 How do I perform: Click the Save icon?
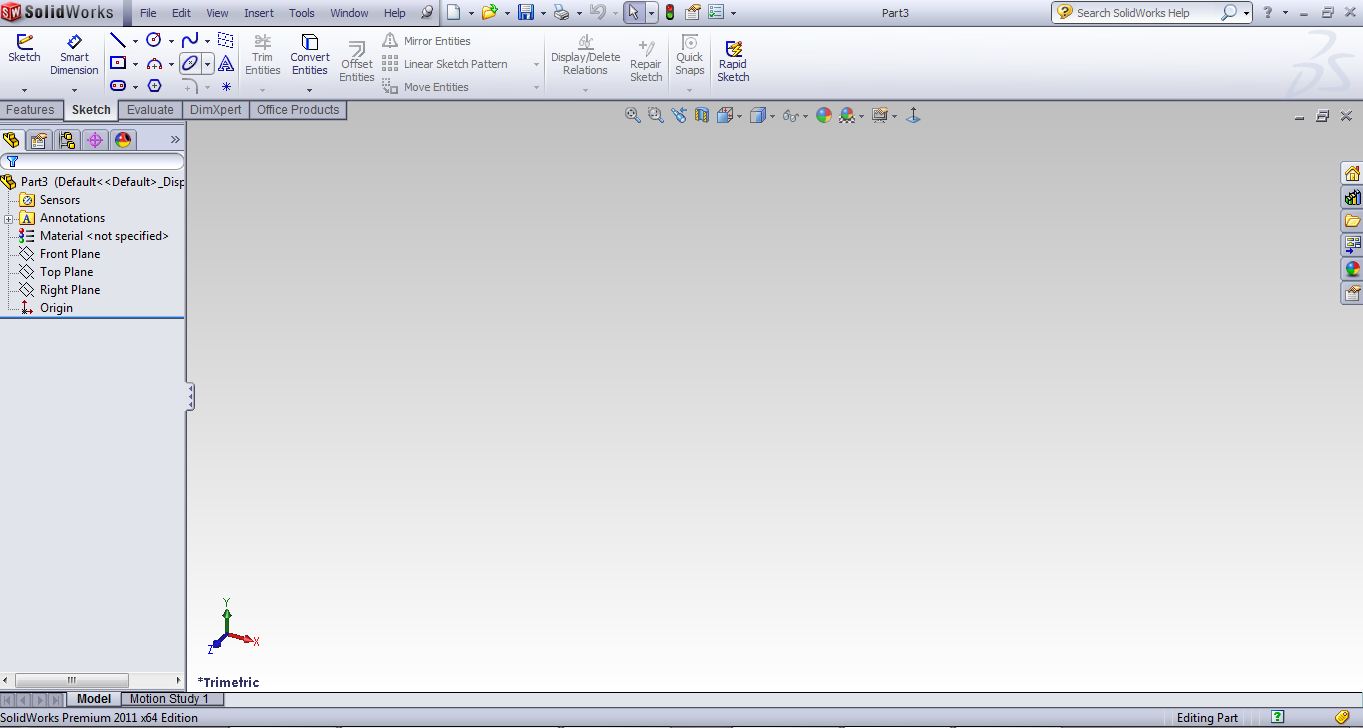tap(526, 13)
